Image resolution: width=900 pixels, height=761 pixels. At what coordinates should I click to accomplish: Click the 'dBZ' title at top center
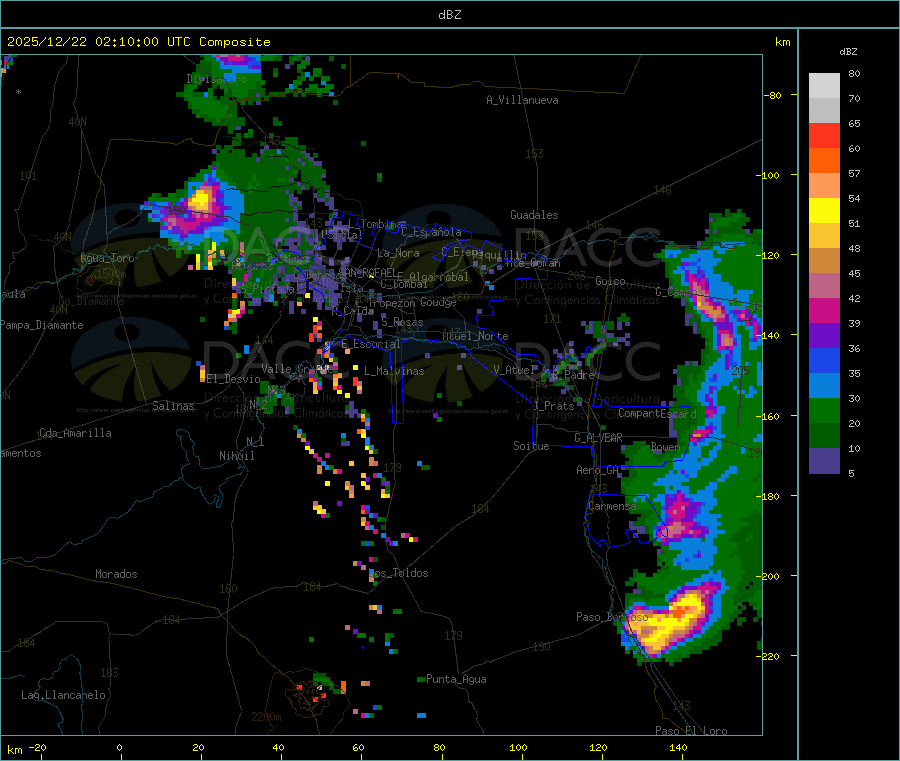coord(449,15)
